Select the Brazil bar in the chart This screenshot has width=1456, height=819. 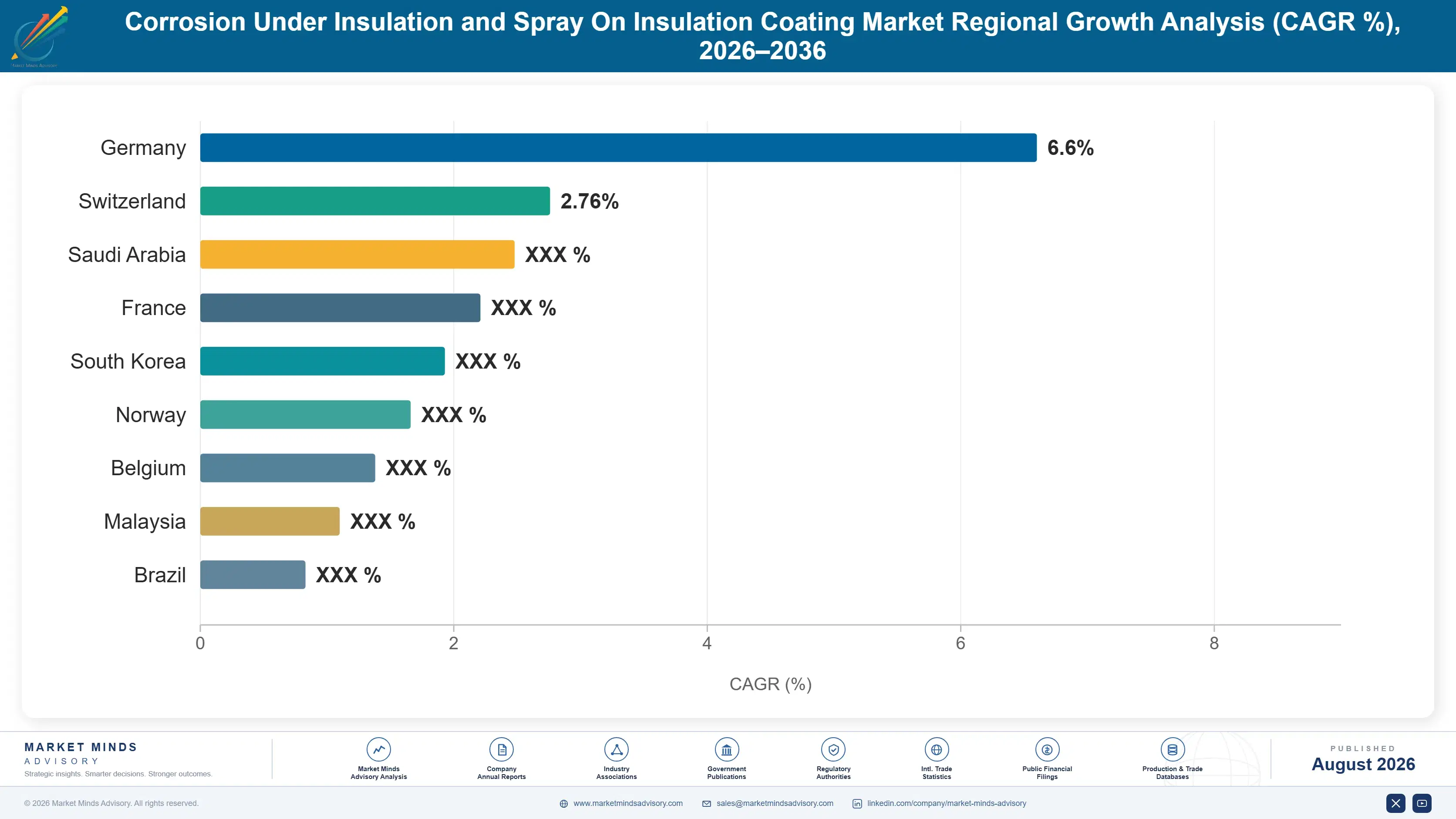click(x=253, y=574)
